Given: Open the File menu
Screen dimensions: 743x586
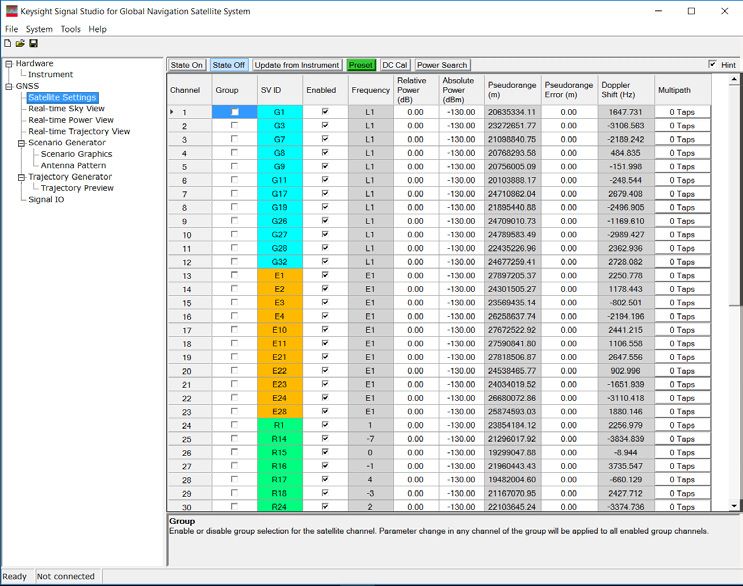Looking at the screenshot, I should pyautogui.click(x=11, y=29).
